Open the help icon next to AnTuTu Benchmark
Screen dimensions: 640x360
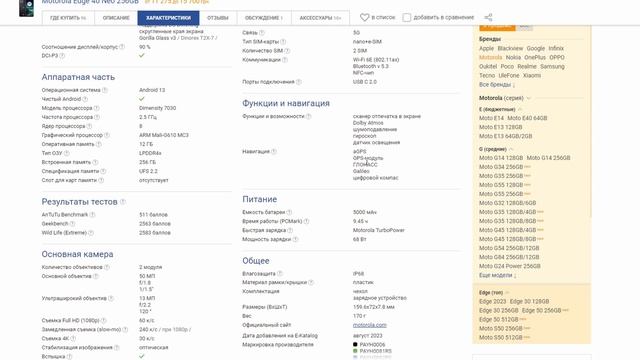(92, 215)
